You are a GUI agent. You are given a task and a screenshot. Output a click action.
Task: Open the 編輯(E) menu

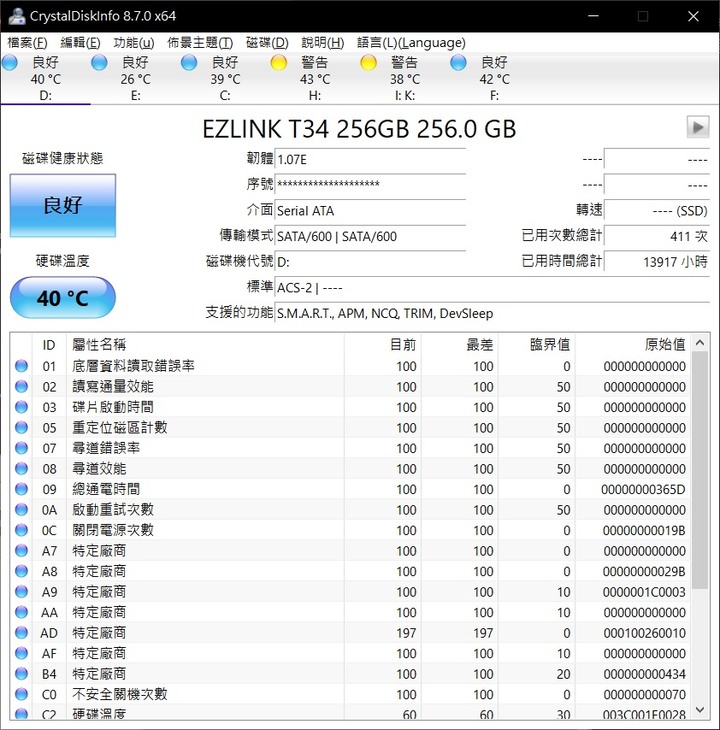coord(80,43)
